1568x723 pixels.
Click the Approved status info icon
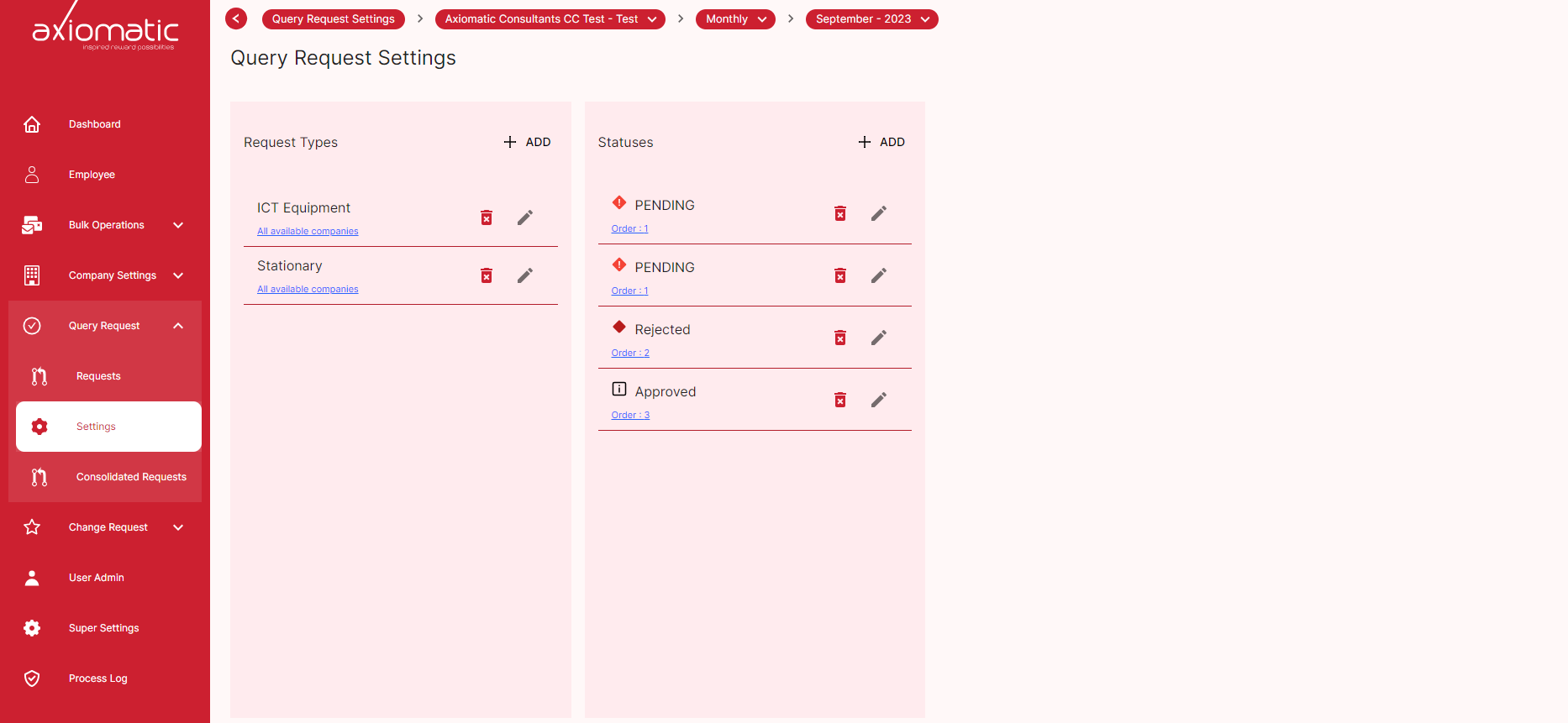tap(619, 389)
